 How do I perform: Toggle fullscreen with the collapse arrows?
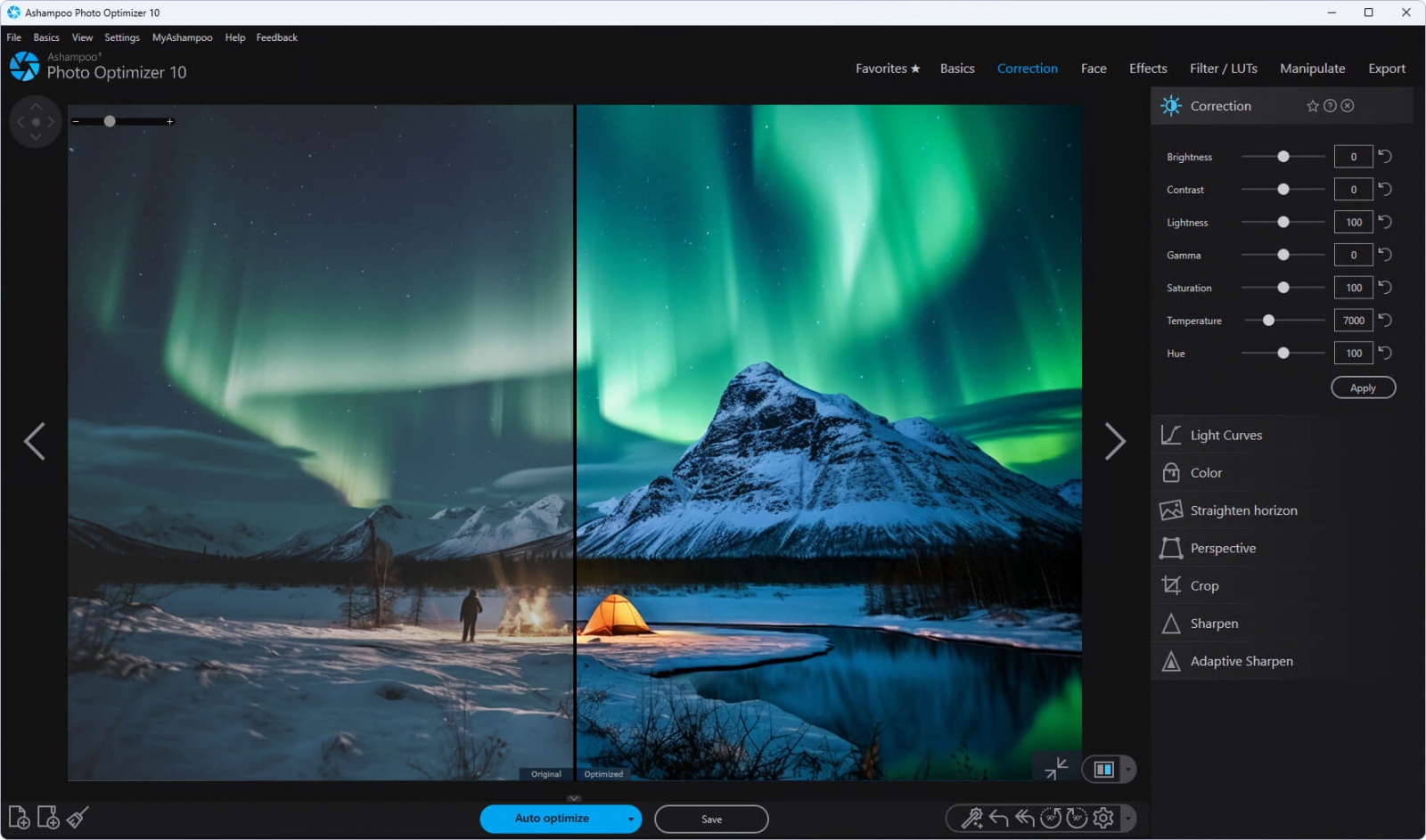click(x=1056, y=768)
